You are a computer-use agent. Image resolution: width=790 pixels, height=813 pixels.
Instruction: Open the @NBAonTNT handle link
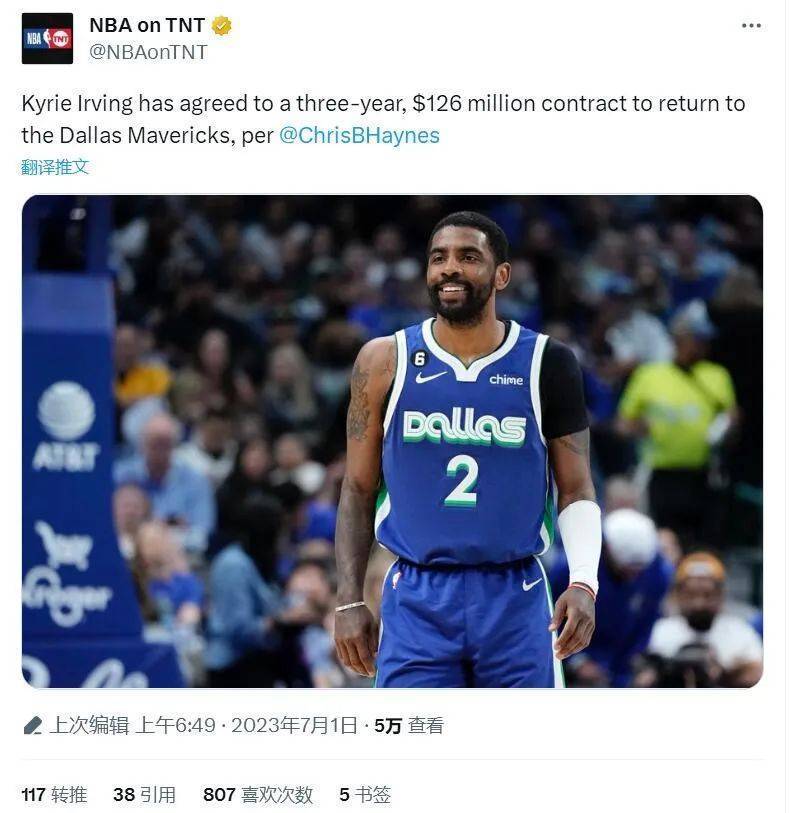(148, 52)
